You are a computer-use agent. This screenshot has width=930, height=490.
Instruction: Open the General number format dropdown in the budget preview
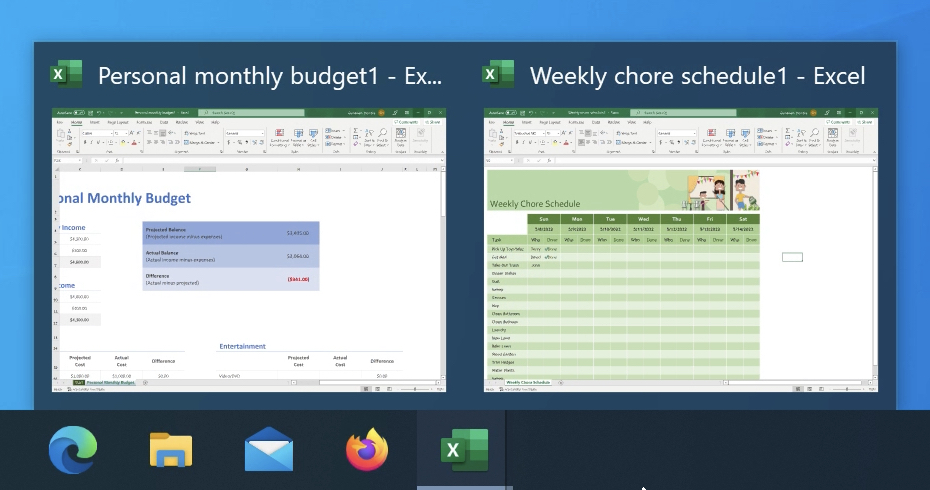[243, 132]
